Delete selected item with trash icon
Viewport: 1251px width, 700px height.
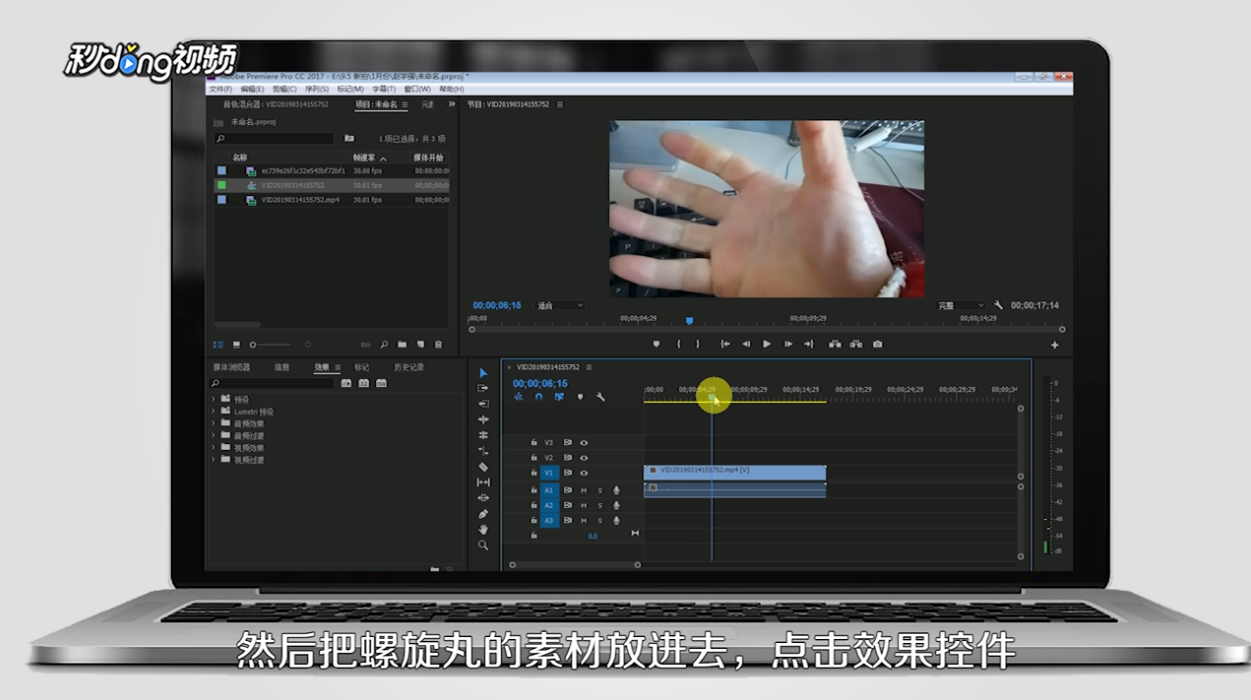[438, 344]
